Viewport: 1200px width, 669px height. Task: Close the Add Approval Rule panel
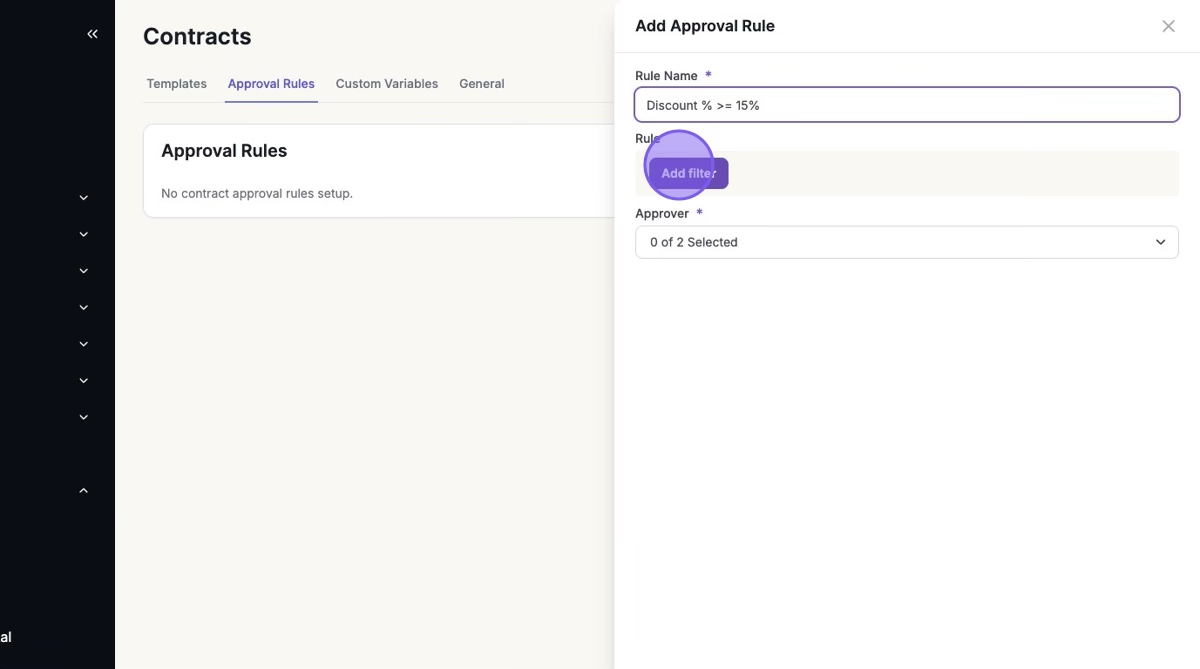tap(1168, 26)
